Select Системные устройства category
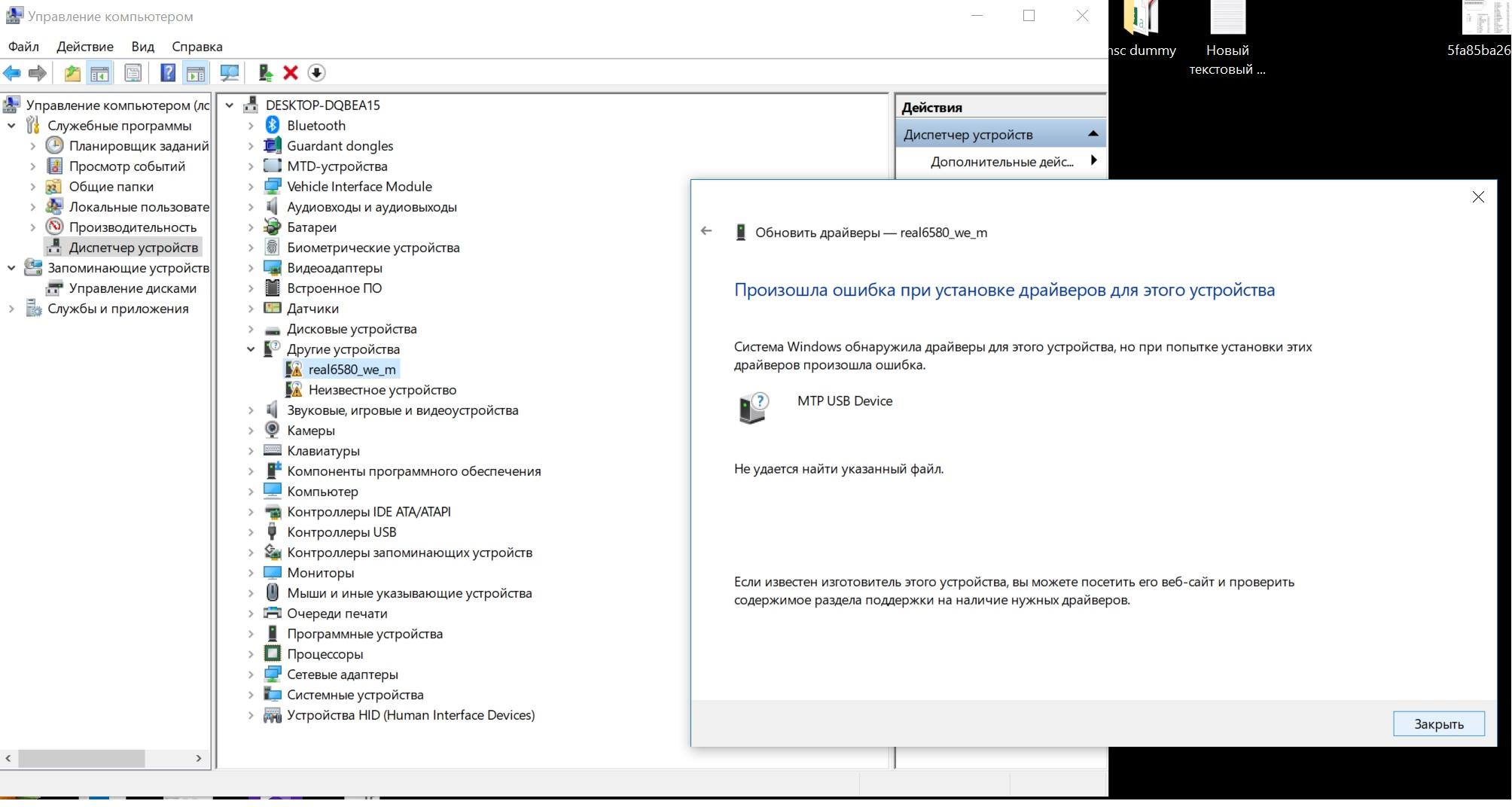Image resolution: width=1512 pixels, height=807 pixels. [x=355, y=695]
